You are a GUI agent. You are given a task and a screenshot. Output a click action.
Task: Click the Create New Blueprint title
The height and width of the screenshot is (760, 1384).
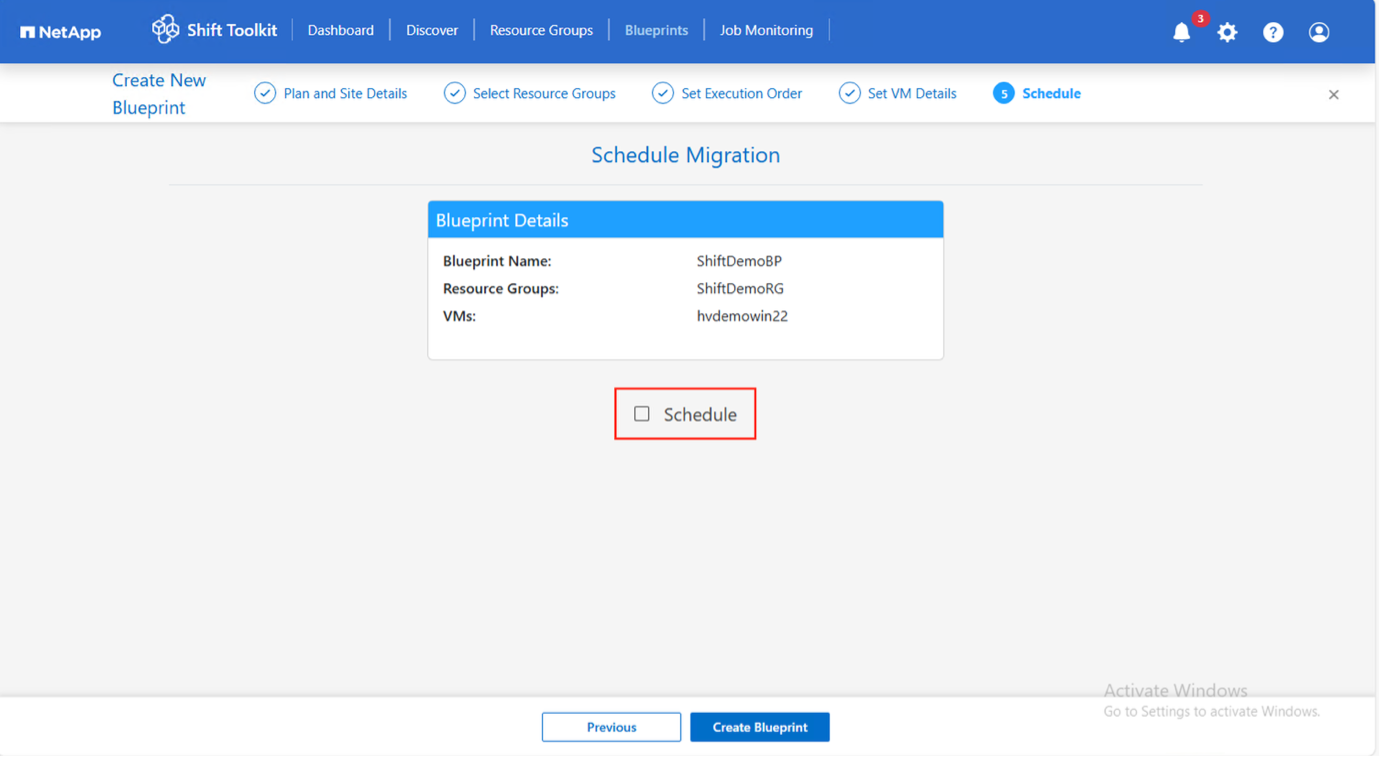coord(159,93)
